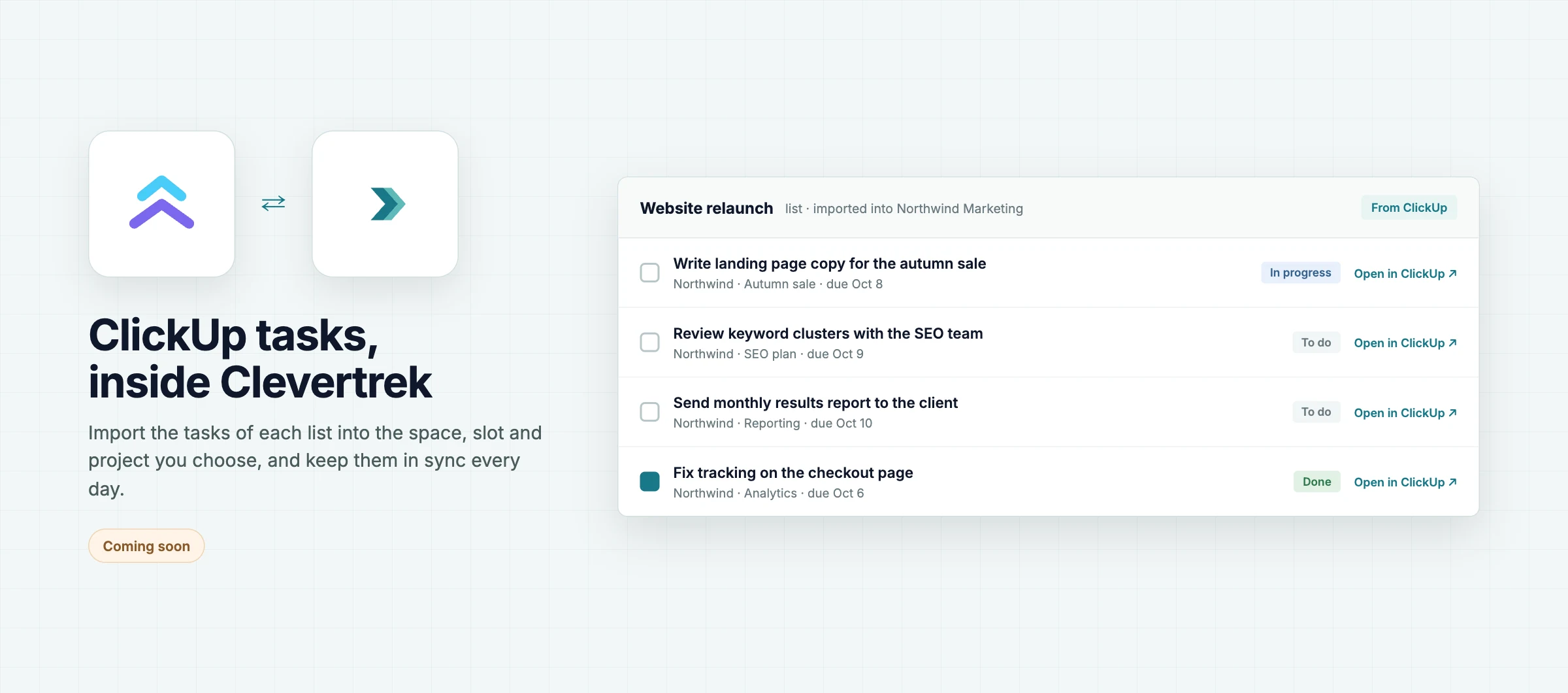Click the Clevertrek chevron logo tile
This screenshot has height=693, width=1568.
(385, 203)
